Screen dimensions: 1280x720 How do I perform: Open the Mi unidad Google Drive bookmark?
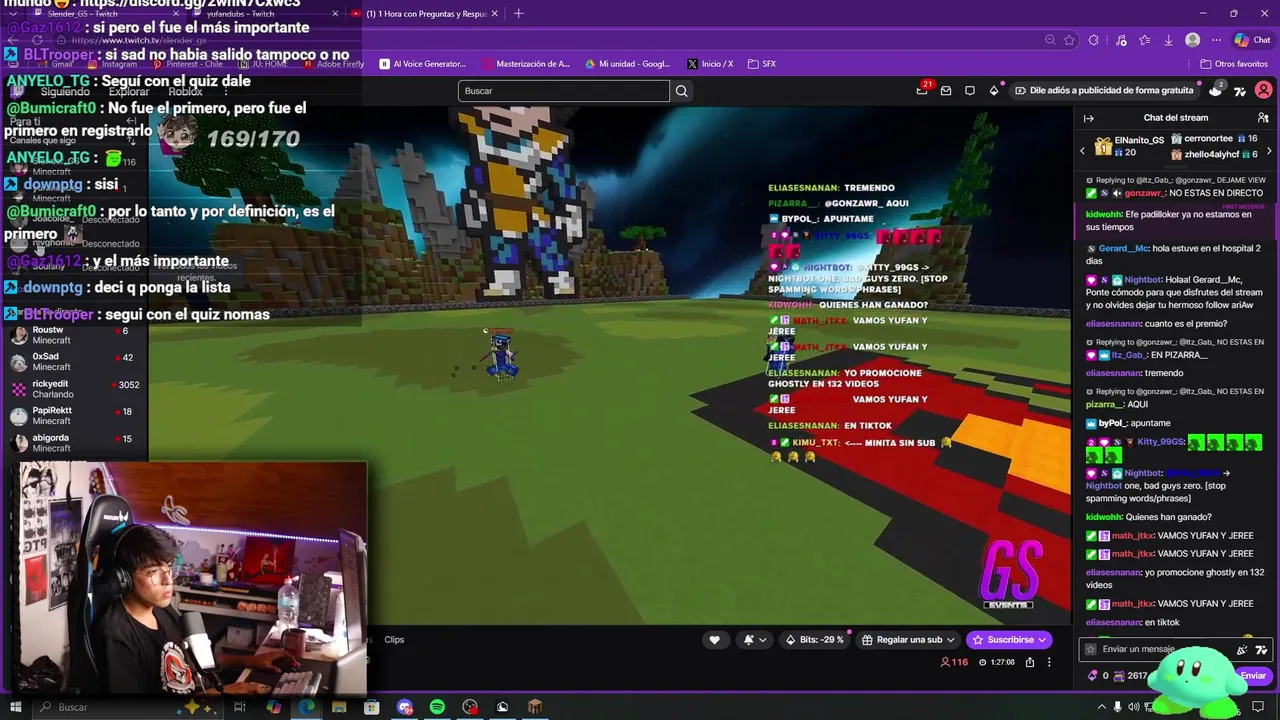pyautogui.click(x=628, y=64)
